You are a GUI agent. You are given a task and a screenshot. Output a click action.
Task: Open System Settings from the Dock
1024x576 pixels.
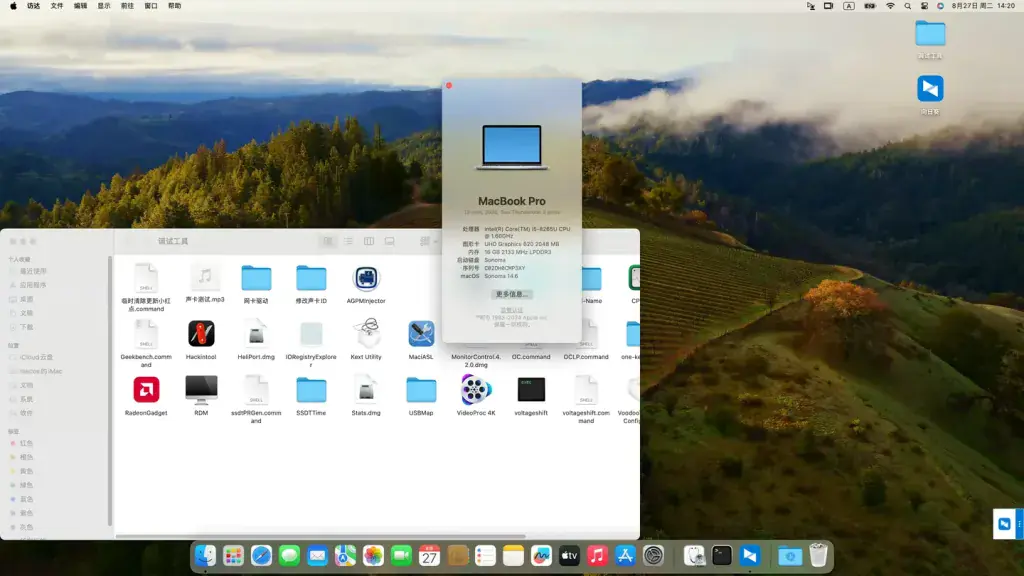tap(653, 556)
